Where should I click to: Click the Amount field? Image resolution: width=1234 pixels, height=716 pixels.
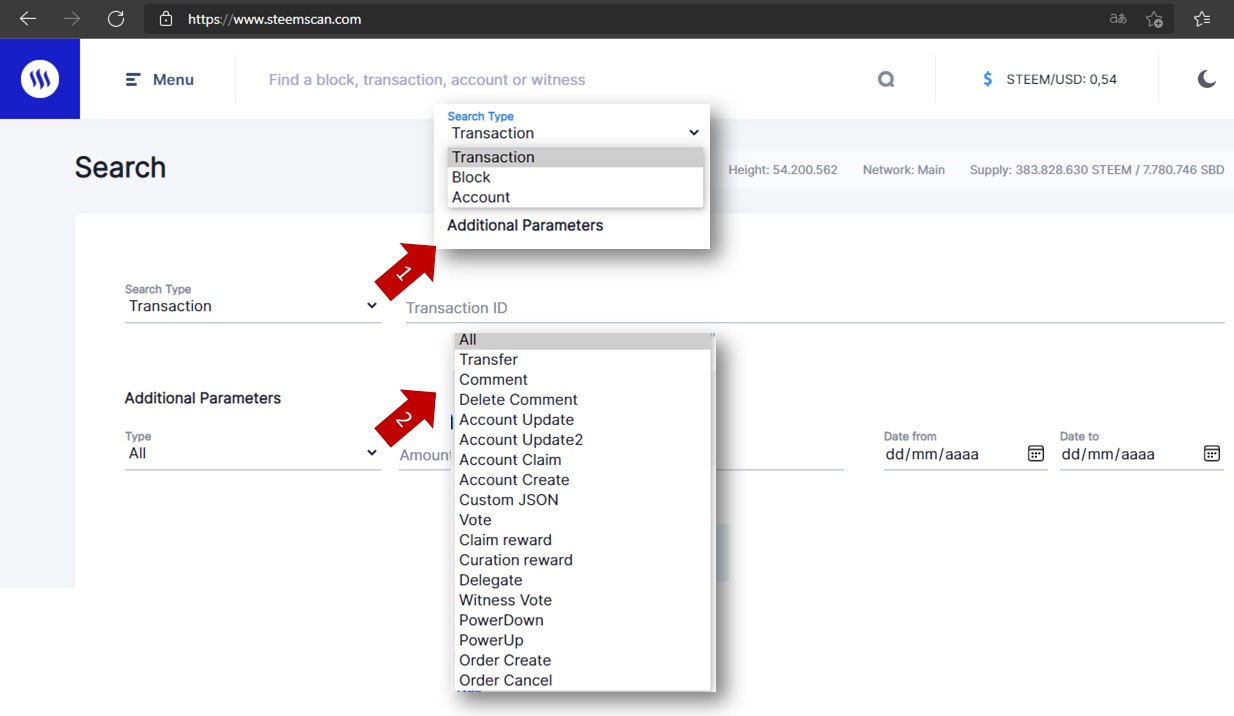tap(426, 455)
